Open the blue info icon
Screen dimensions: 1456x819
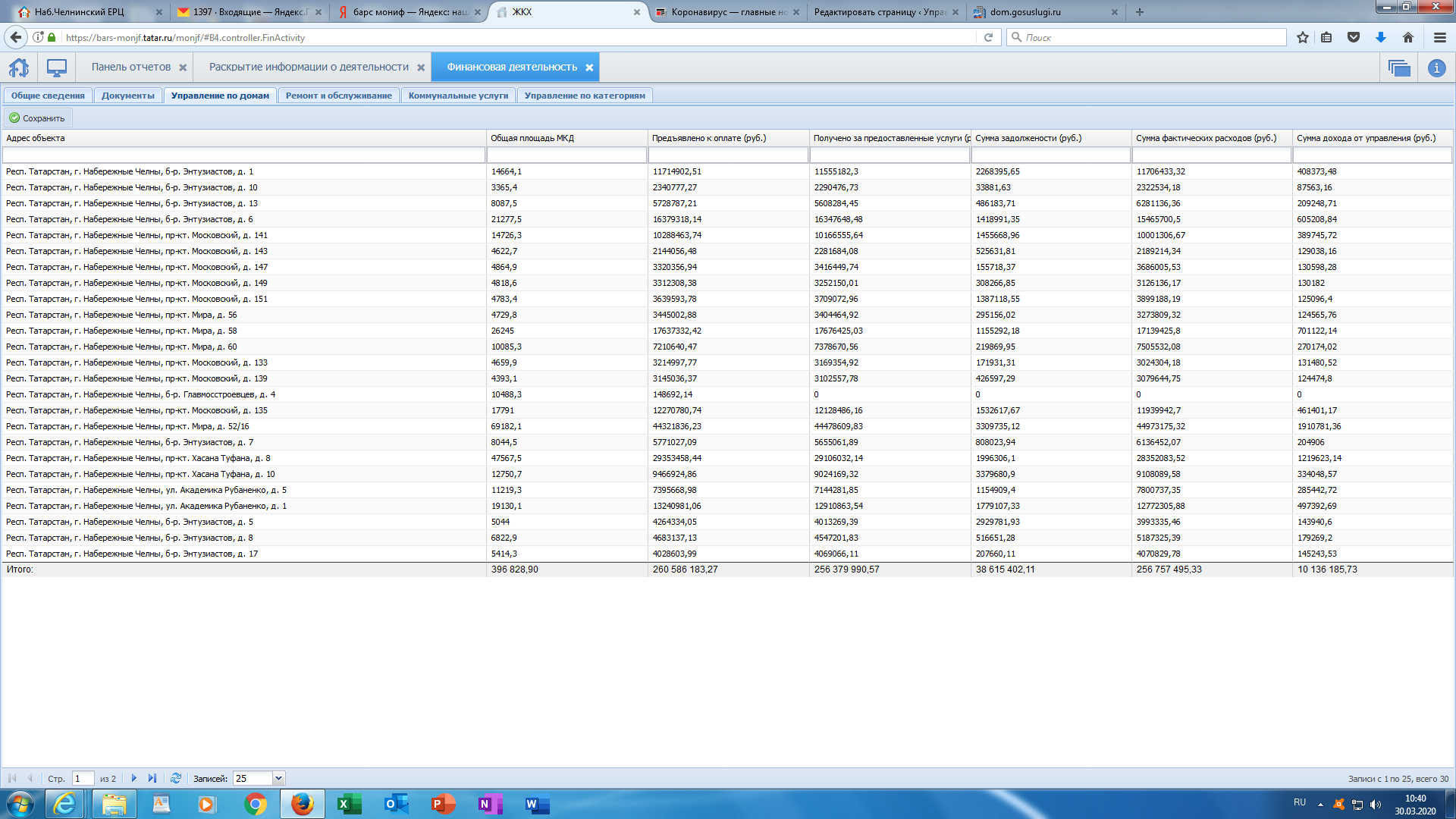[1436, 67]
